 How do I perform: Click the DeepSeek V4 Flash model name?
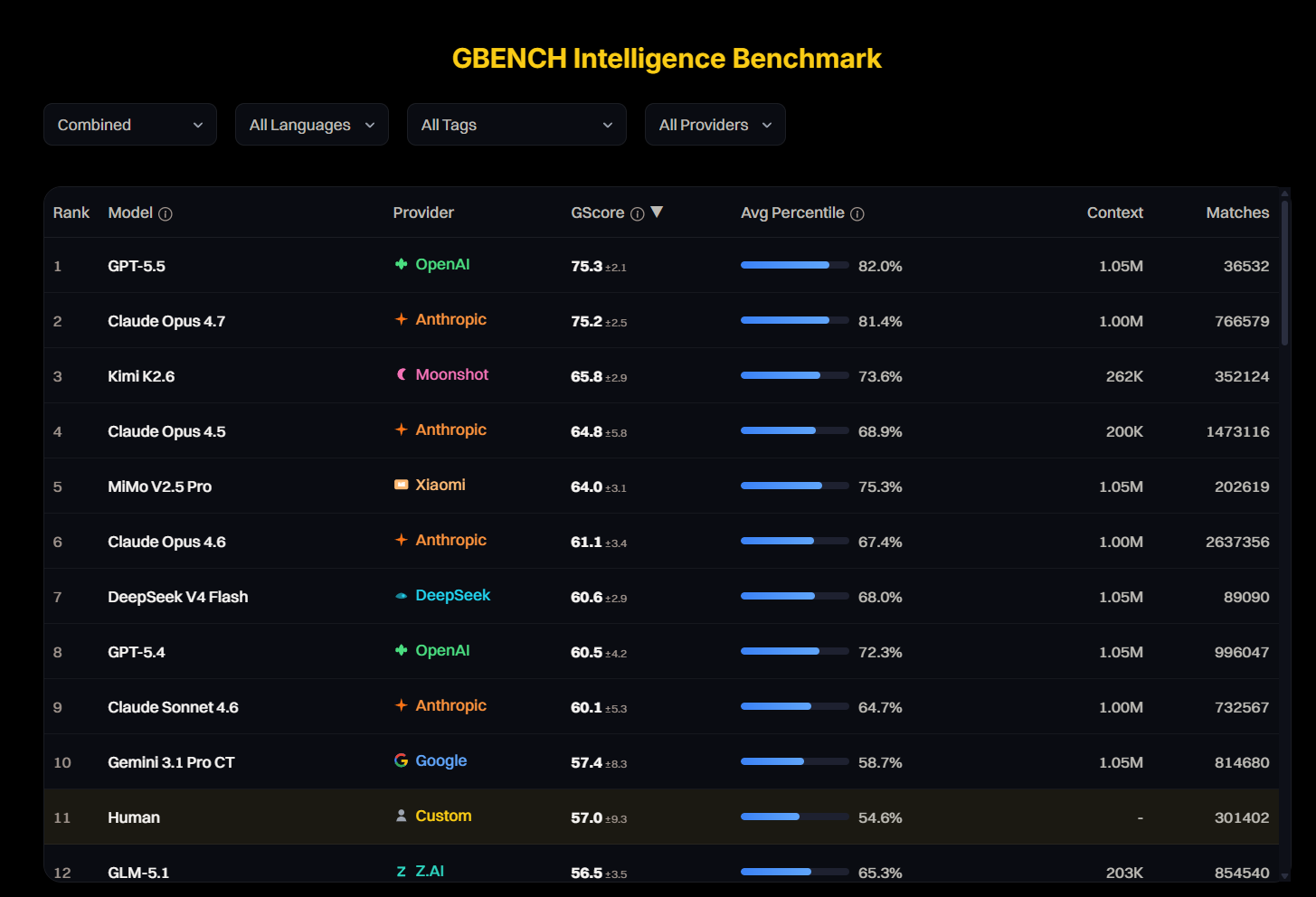point(178,597)
